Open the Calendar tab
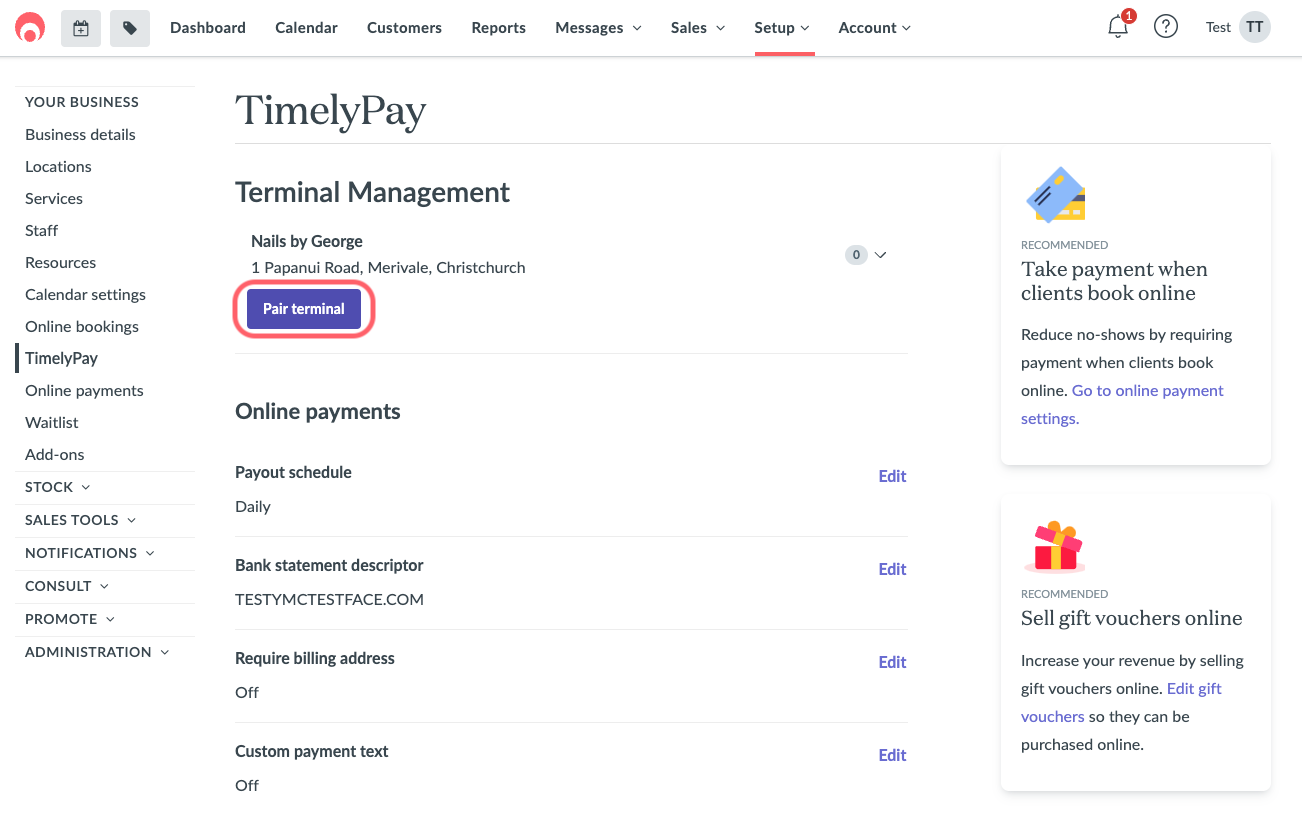 click(x=306, y=28)
